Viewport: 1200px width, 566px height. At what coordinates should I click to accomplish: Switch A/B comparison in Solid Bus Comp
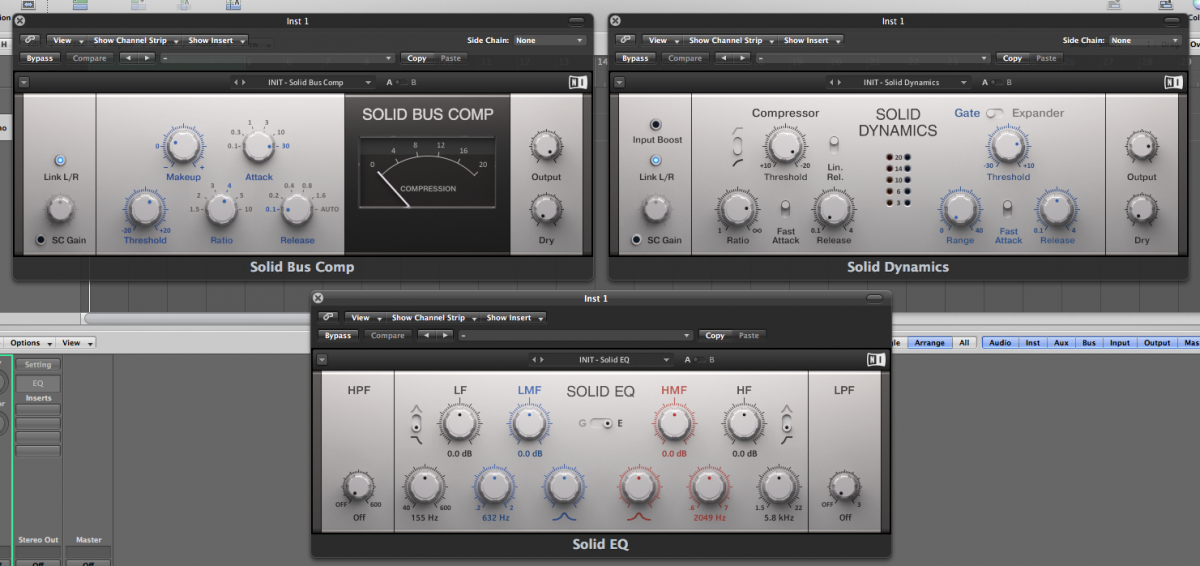pos(400,82)
